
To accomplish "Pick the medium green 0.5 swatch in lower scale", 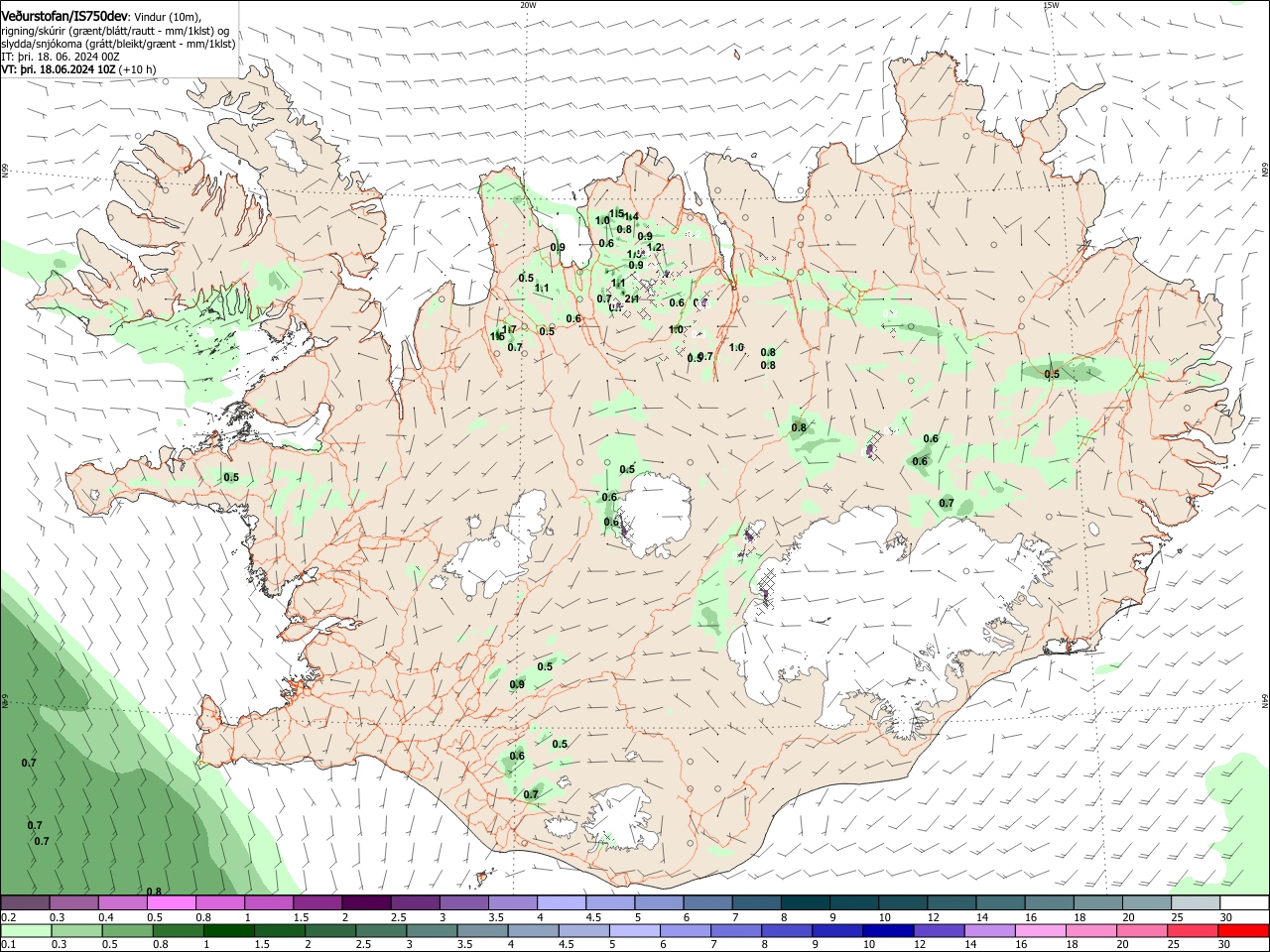I will (x=127, y=931).
